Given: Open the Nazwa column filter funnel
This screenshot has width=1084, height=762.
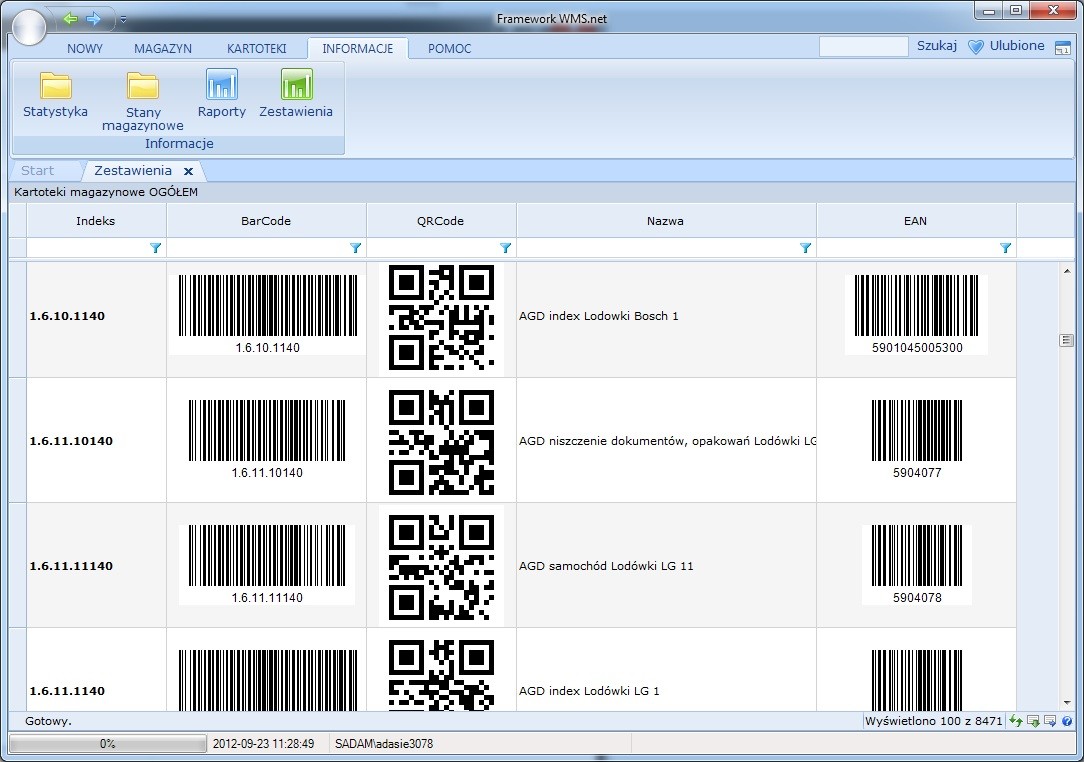Looking at the screenshot, I should 805,248.
